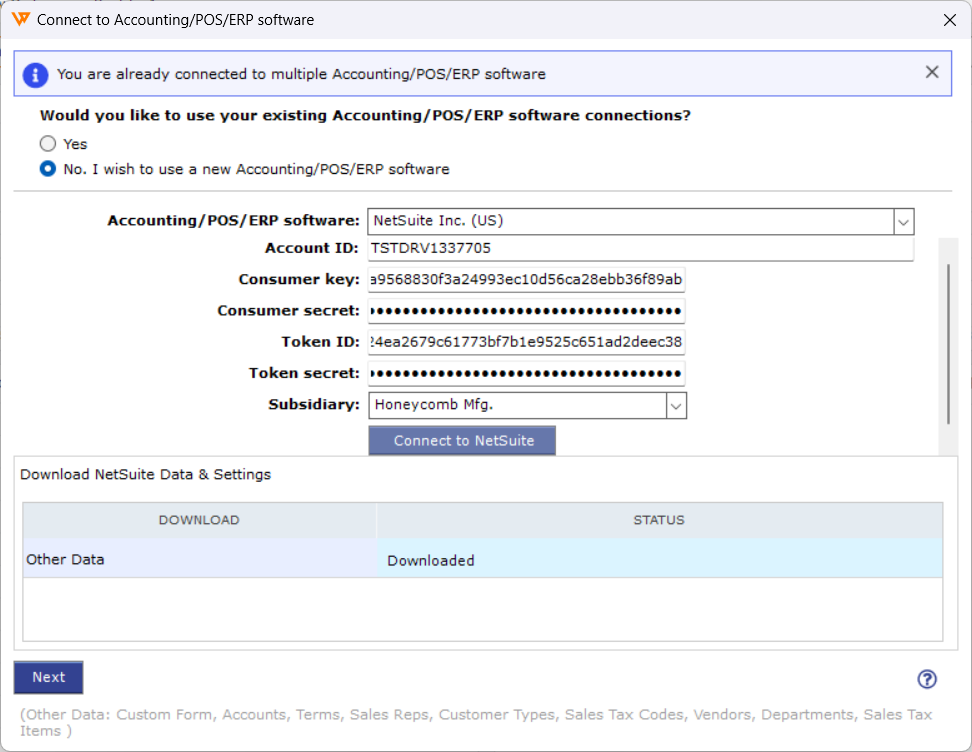
Task: Click the blue info icon in banner
Action: click(35, 75)
